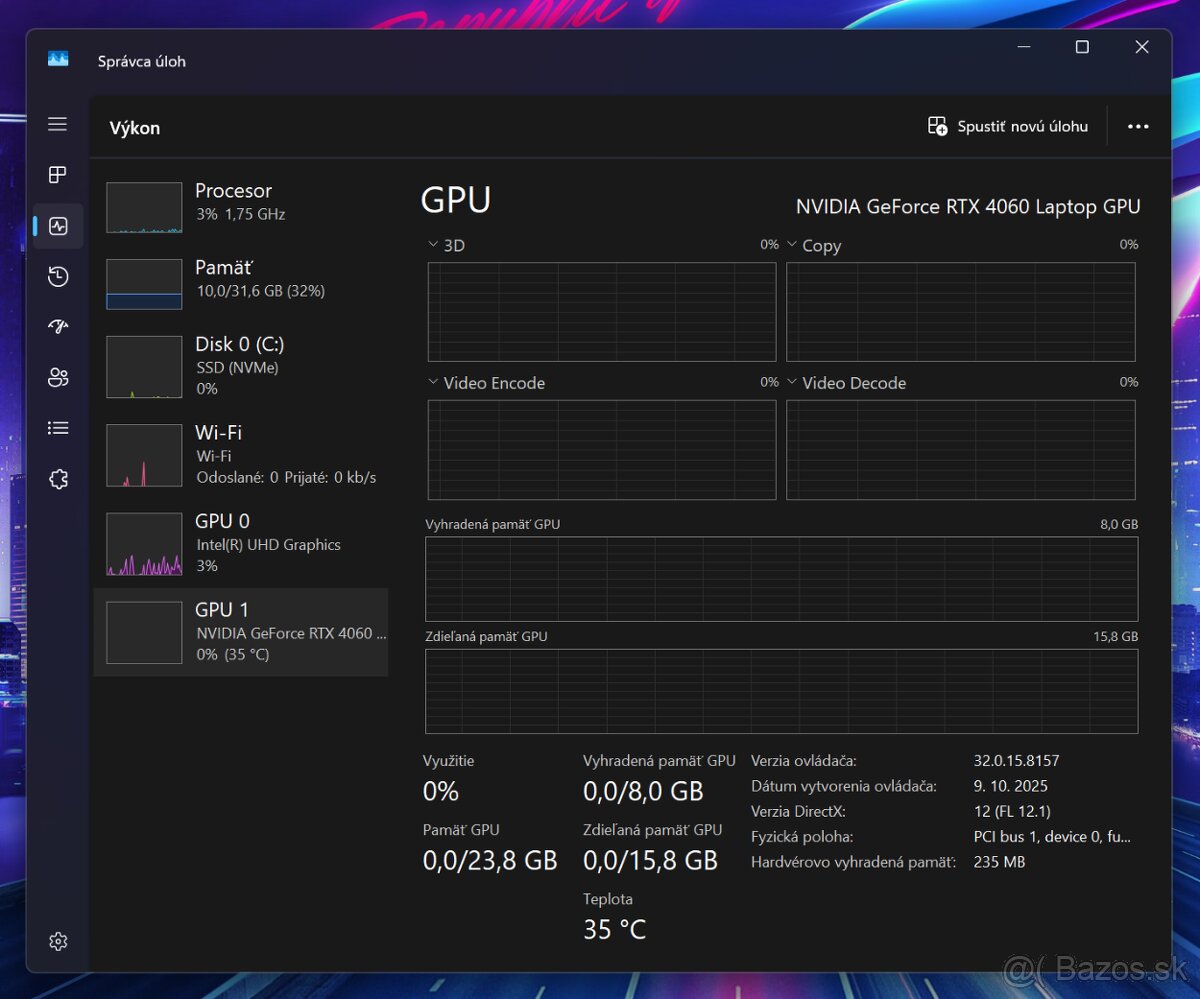
Task: Switch to the Procesor performance pane
Action: [x=240, y=206]
